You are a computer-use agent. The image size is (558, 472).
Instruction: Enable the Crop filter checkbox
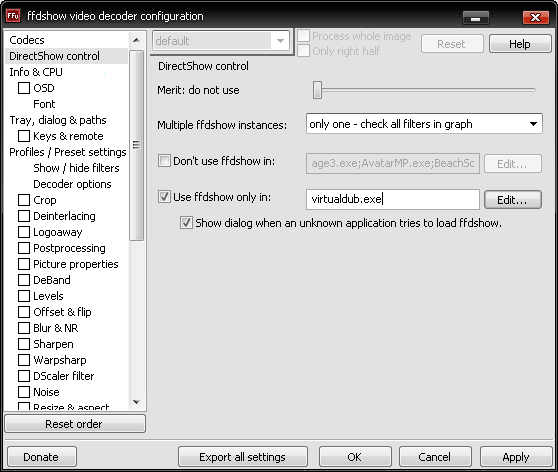tap(24, 200)
